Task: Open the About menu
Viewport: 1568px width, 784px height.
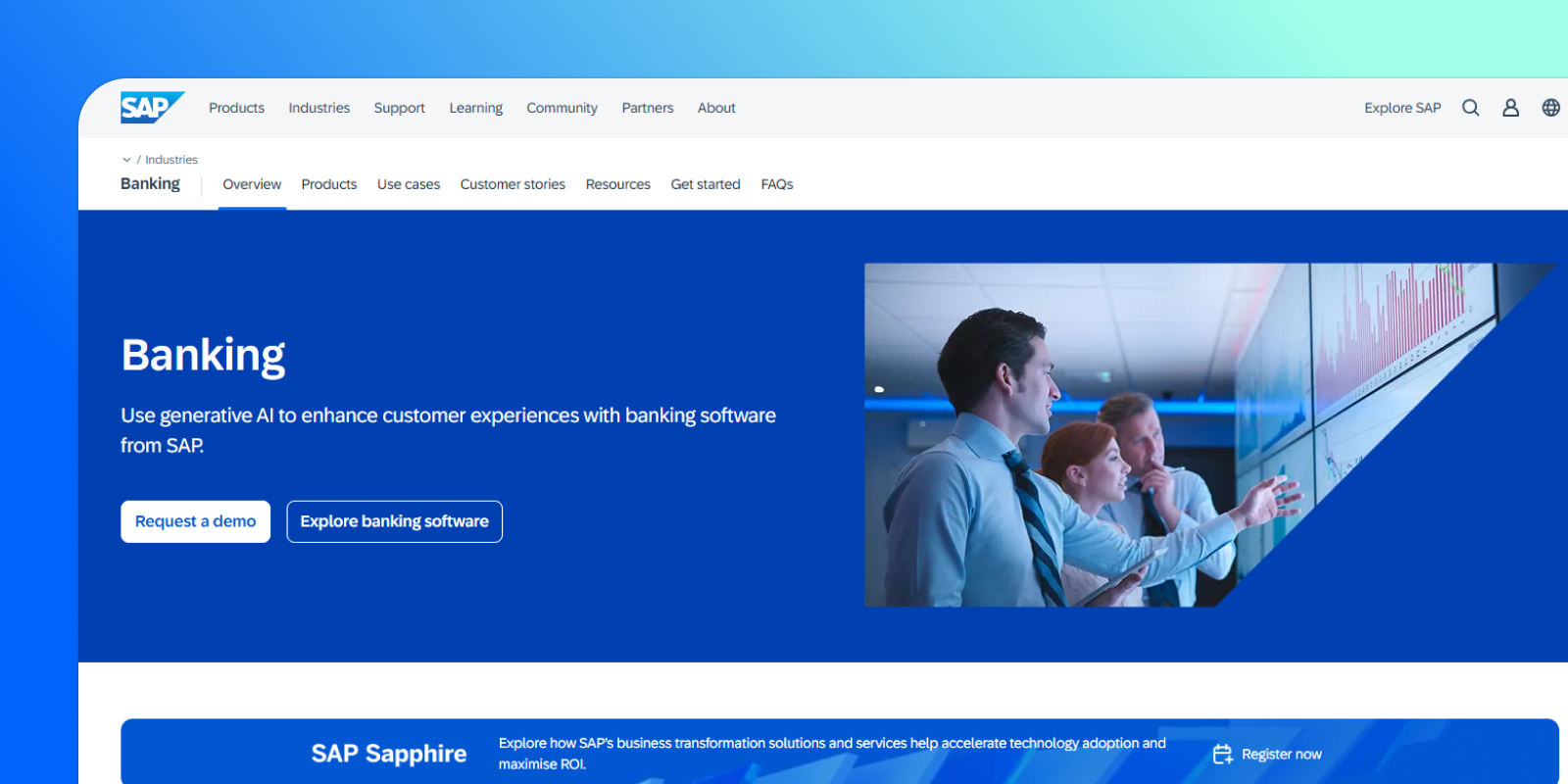Action: pos(716,108)
